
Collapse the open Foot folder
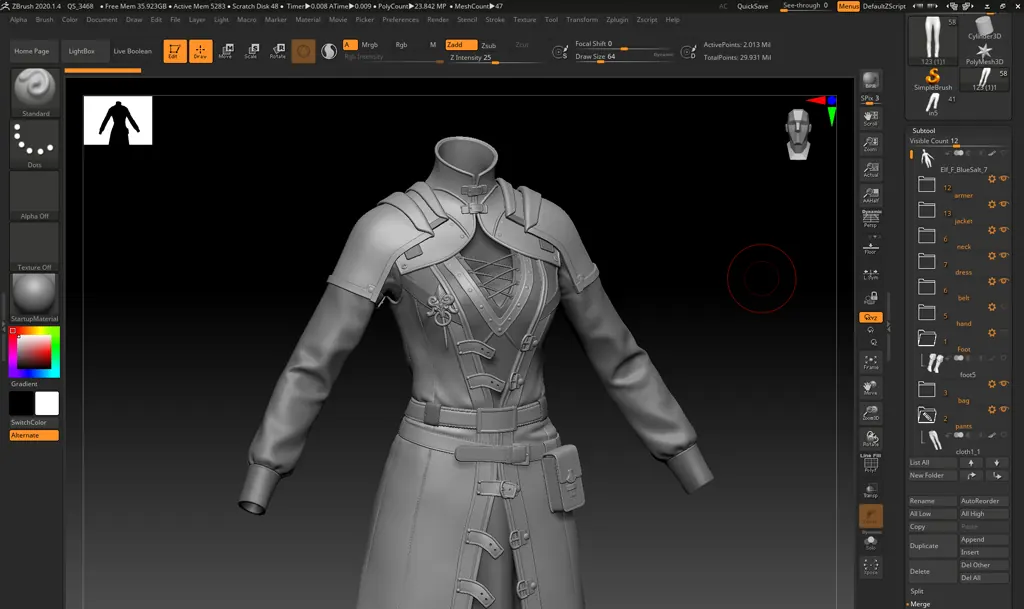[x=927, y=338]
